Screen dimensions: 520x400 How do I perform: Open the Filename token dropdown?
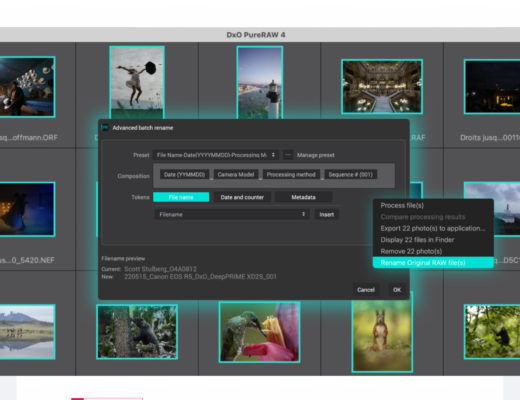pos(232,214)
